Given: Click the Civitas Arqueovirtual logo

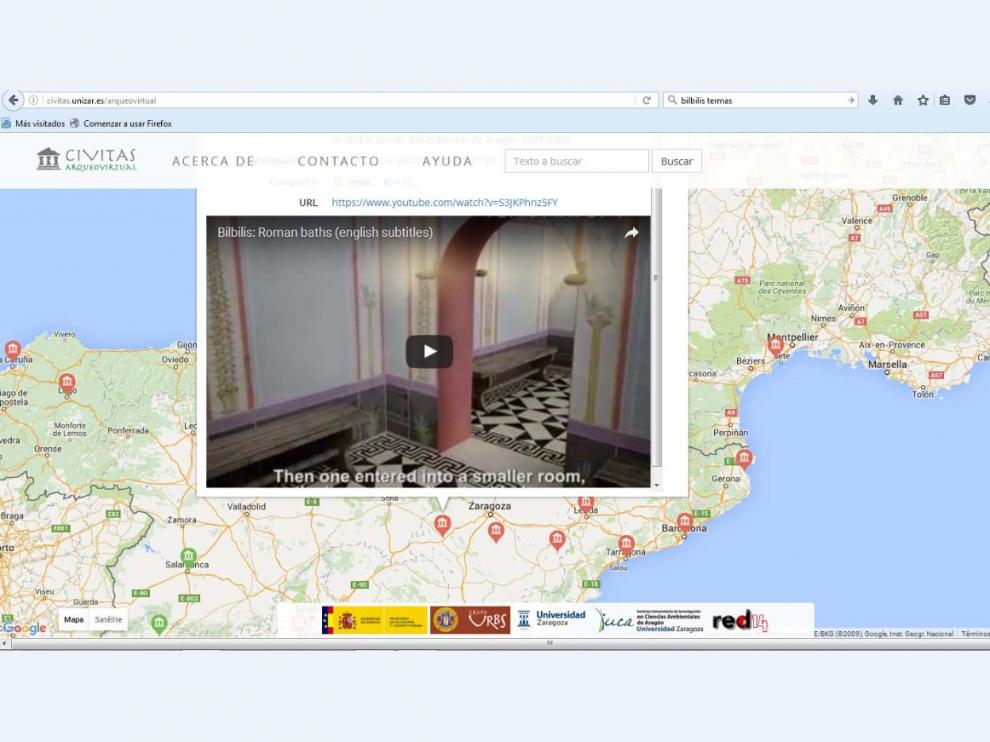Looking at the screenshot, I should [86, 160].
